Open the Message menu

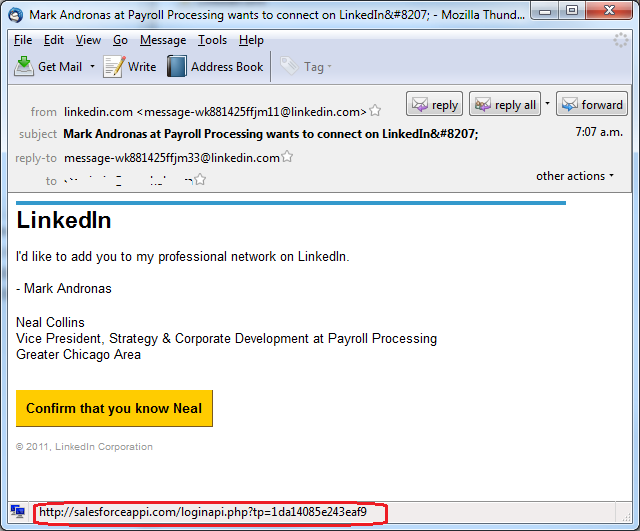(163, 40)
